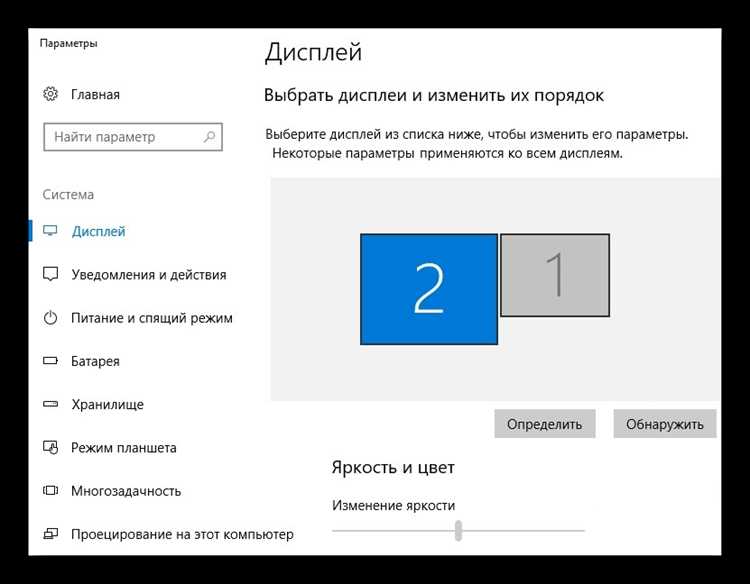Click the Изменение яркости label

(x=394, y=506)
